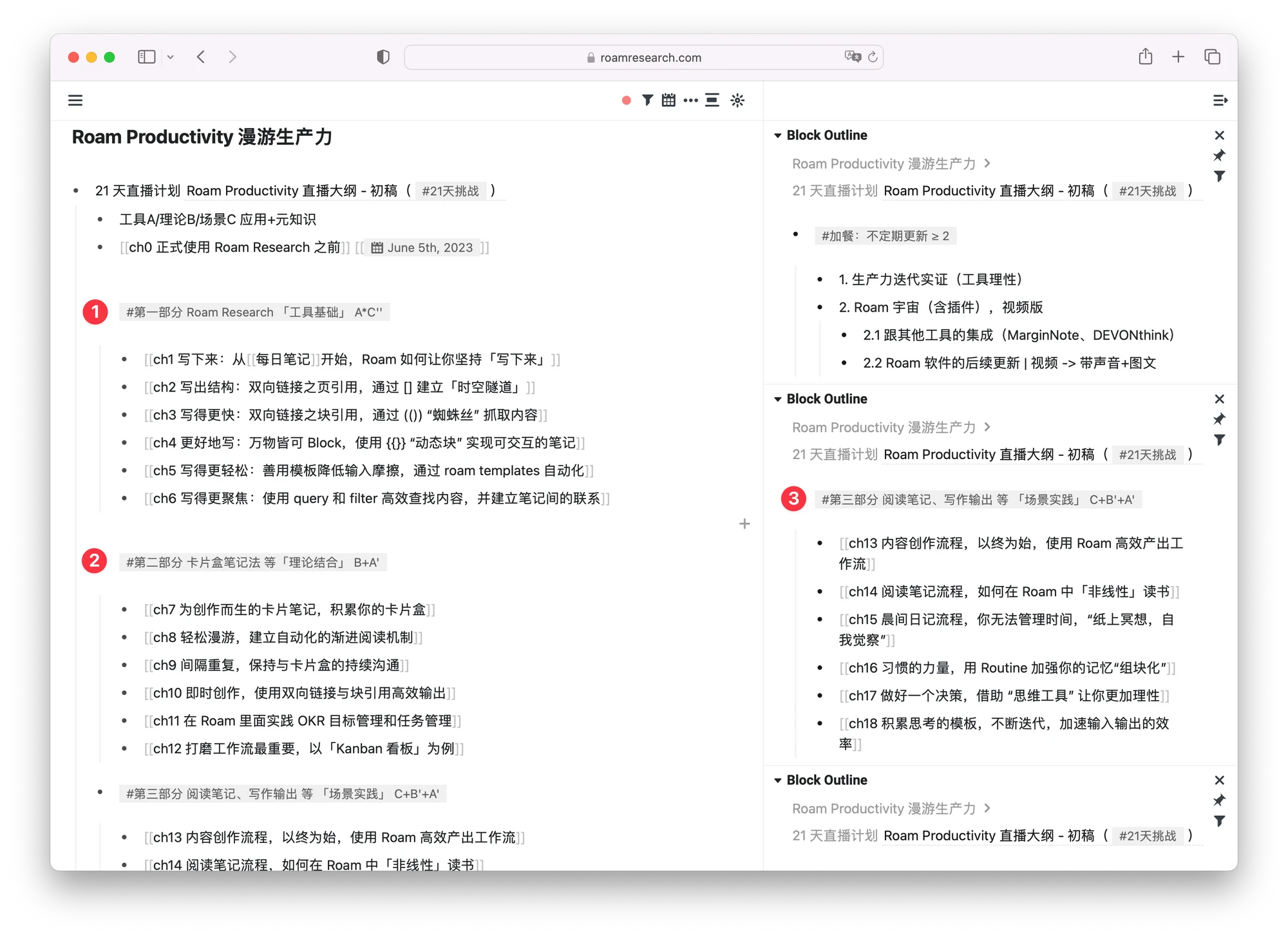The height and width of the screenshot is (937, 1288).
Task: Filter the second Block Outline panel
Action: coord(1219,440)
